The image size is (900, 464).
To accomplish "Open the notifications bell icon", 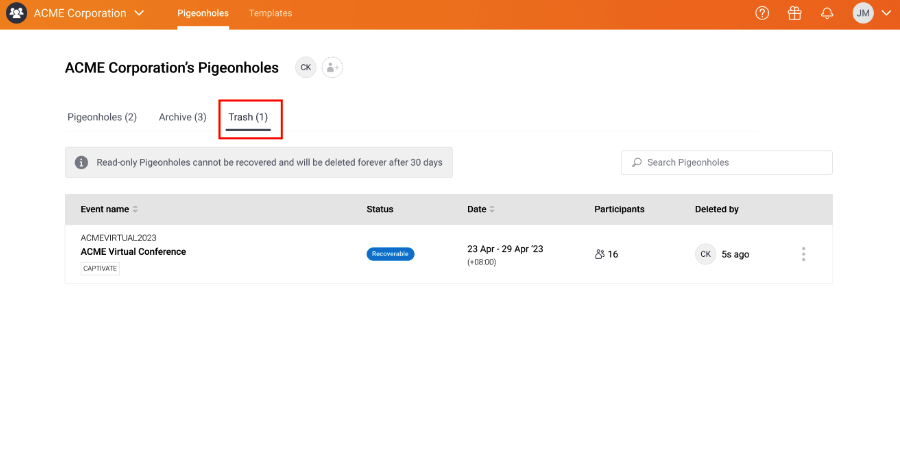I will pyautogui.click(x=827, y=13).
